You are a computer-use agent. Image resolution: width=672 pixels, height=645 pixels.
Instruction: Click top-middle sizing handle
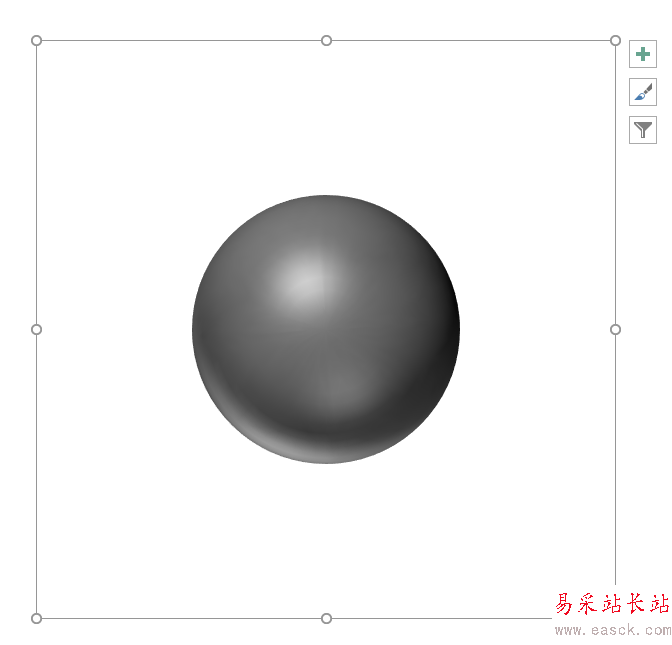tap(326, 41)
